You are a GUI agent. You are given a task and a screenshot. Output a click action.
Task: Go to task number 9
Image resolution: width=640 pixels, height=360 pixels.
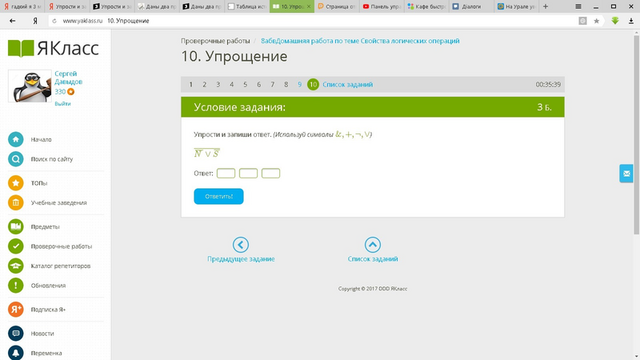[x=300, y=84]
